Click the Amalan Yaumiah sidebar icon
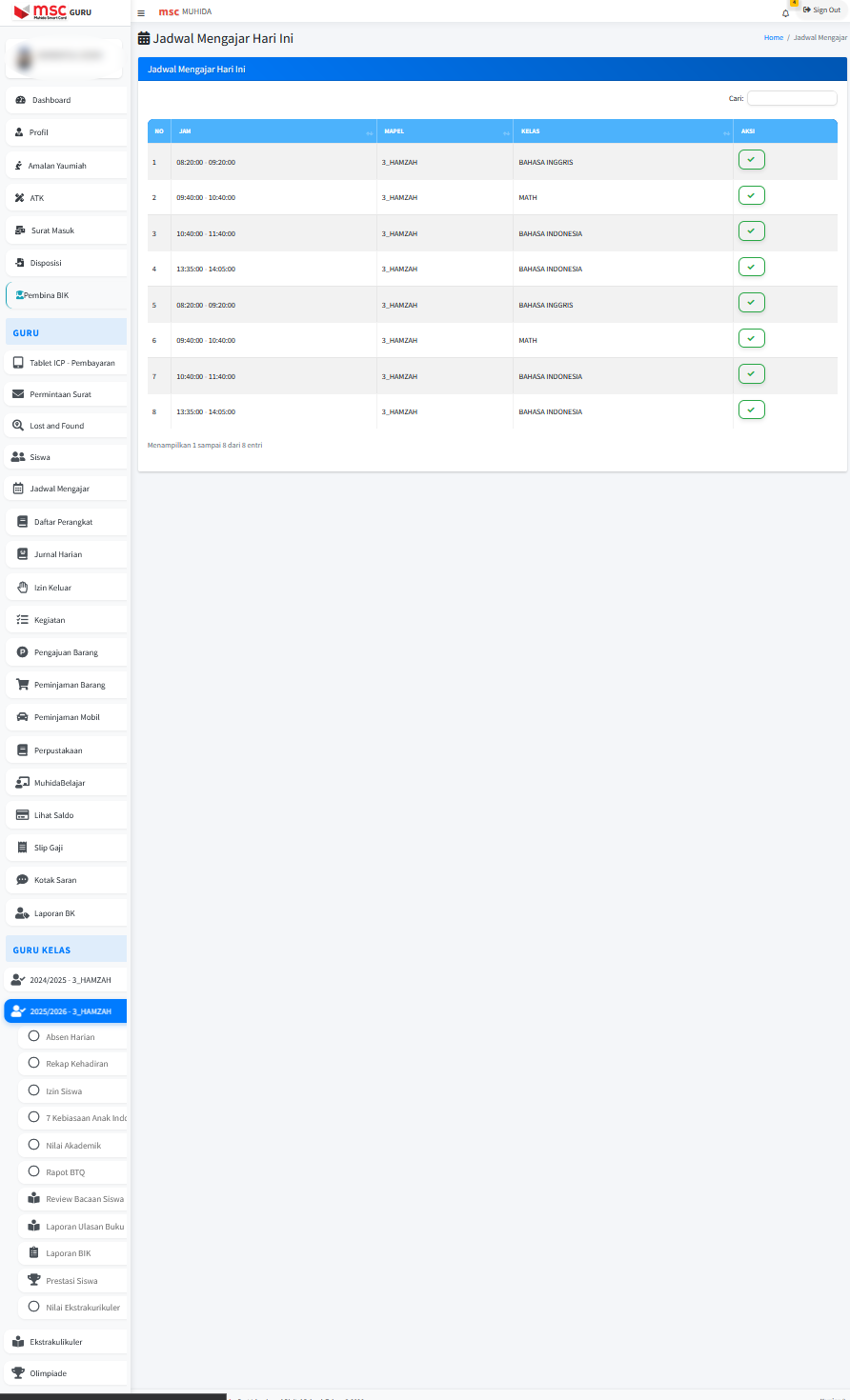Viewport: 850px width, 1400px height. click(x=19, y=166)
